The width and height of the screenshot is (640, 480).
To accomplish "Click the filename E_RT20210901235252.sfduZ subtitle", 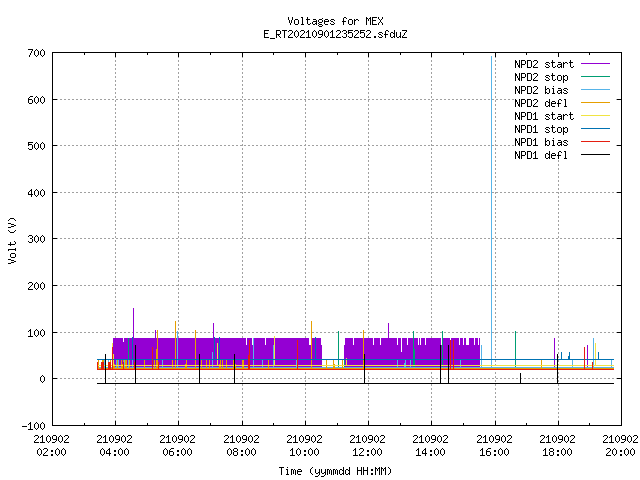I will coord(336,34).
